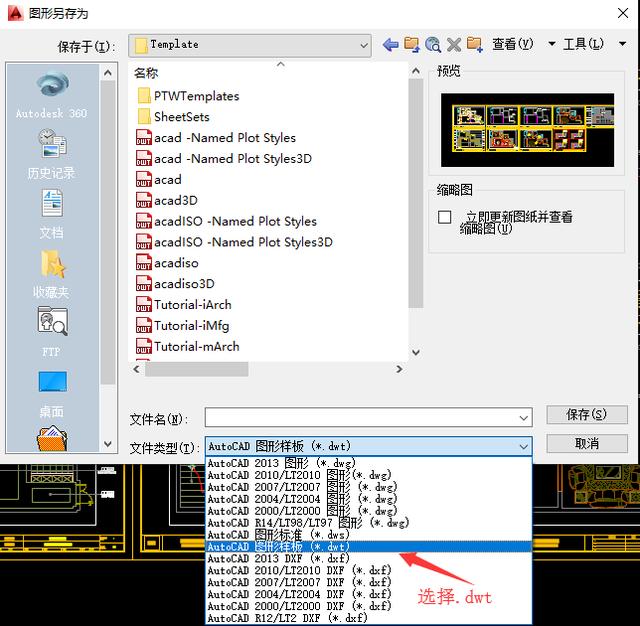Click the drawing preview thumbnail
Image resolution: width=640 pixels, height=626 pixels.
pos(527,130)
